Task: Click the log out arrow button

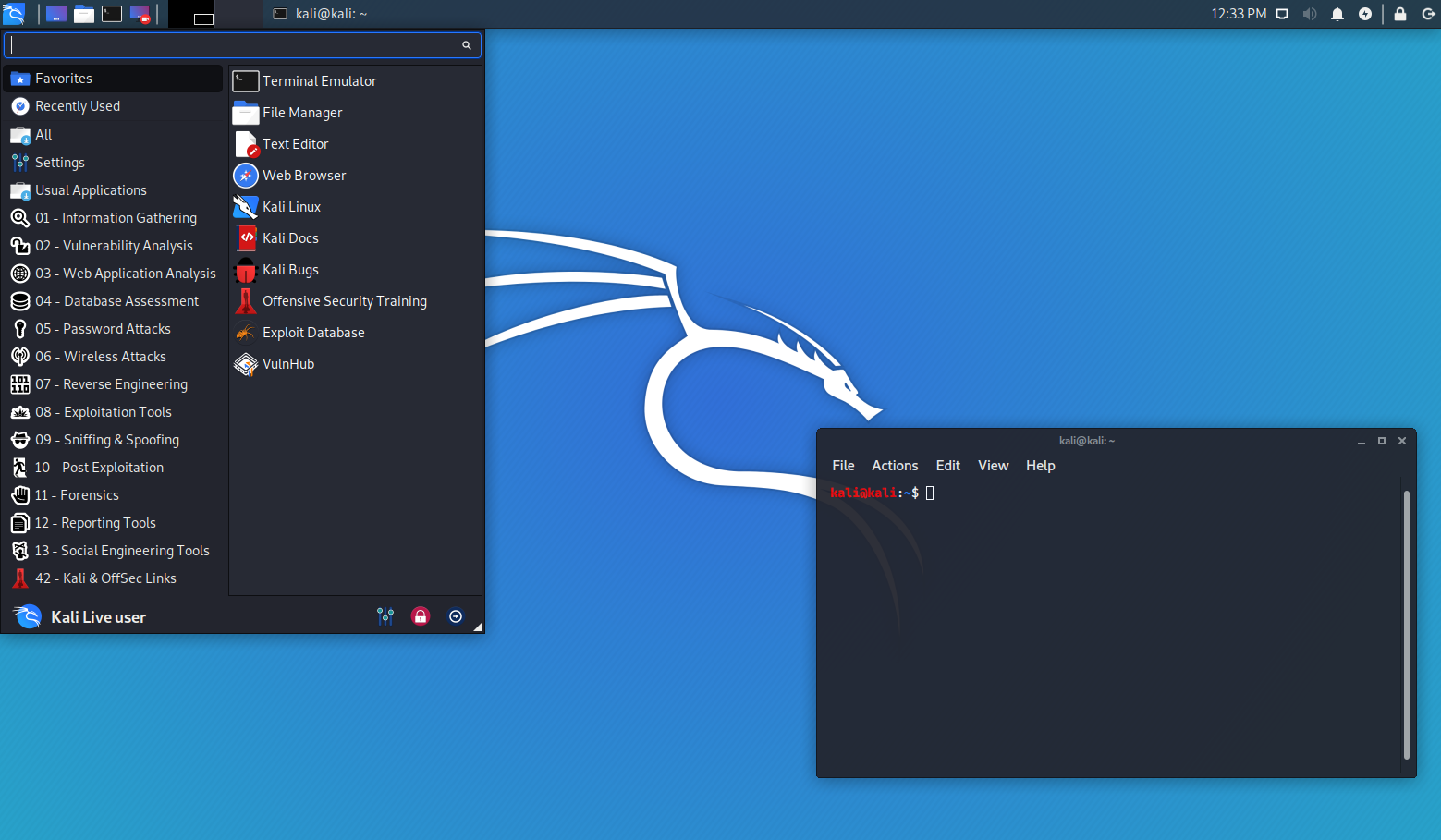Action: (x=456, y=615)
